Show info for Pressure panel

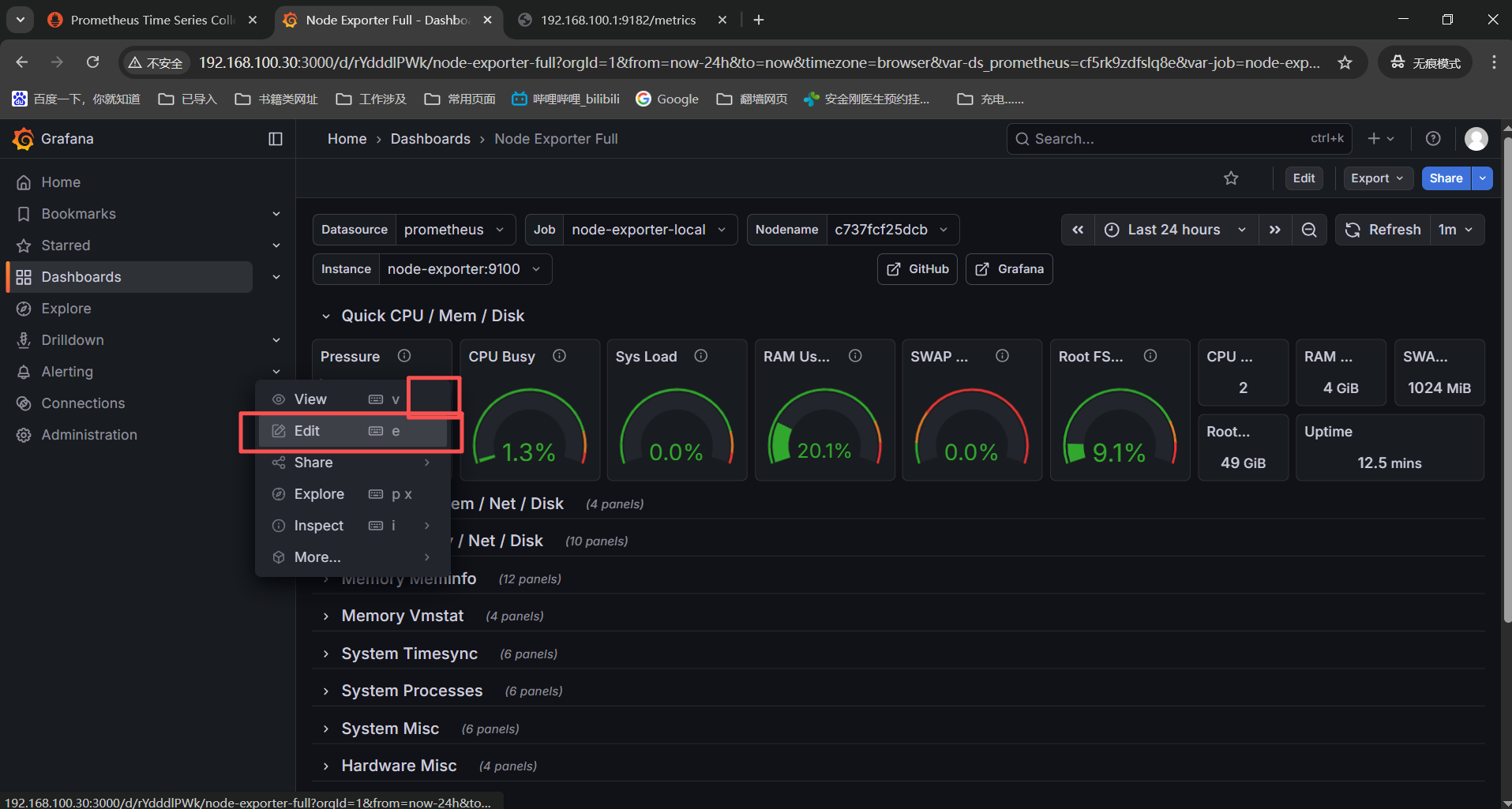404,356
